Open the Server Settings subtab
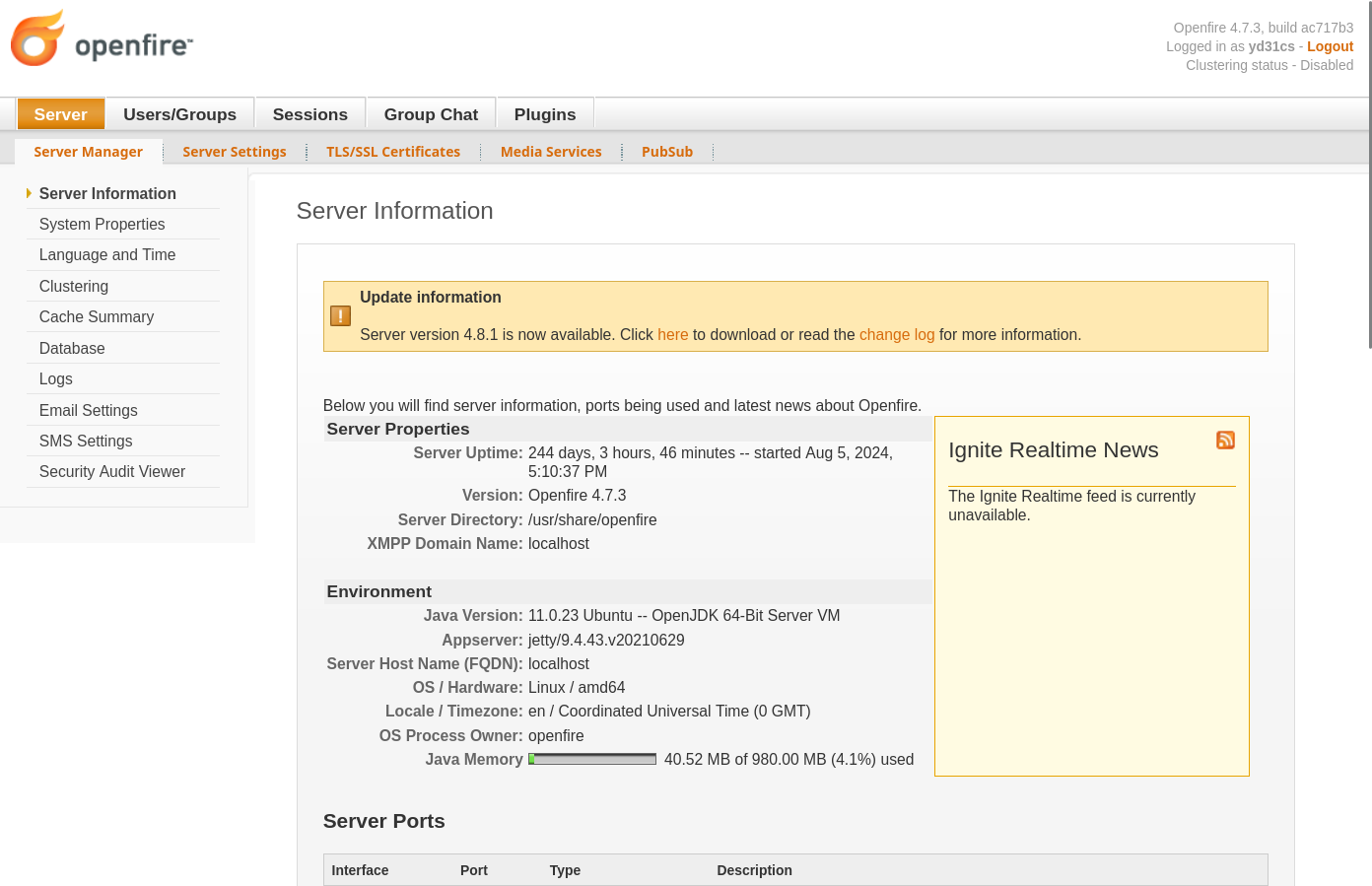This screenshot has height=886, width=1372. [235, 152]
